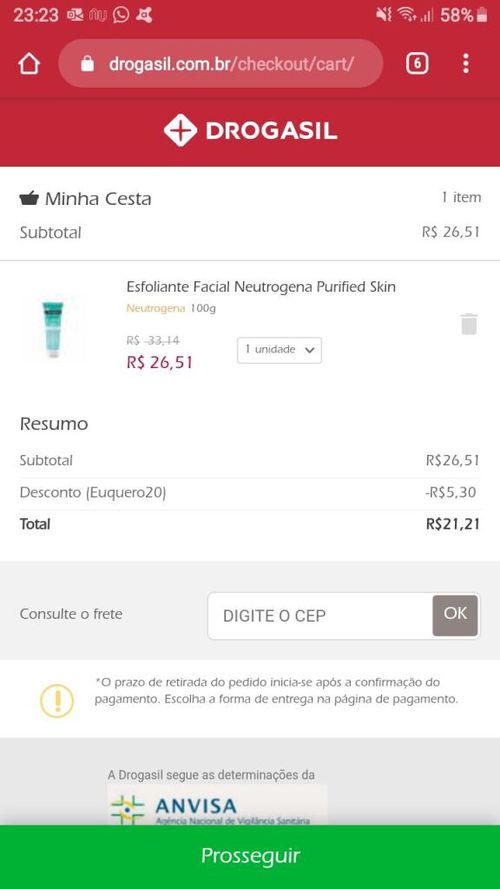Tap the Drogasil logo in header
This screenshot has width=500, height=889.
point(250,131)
